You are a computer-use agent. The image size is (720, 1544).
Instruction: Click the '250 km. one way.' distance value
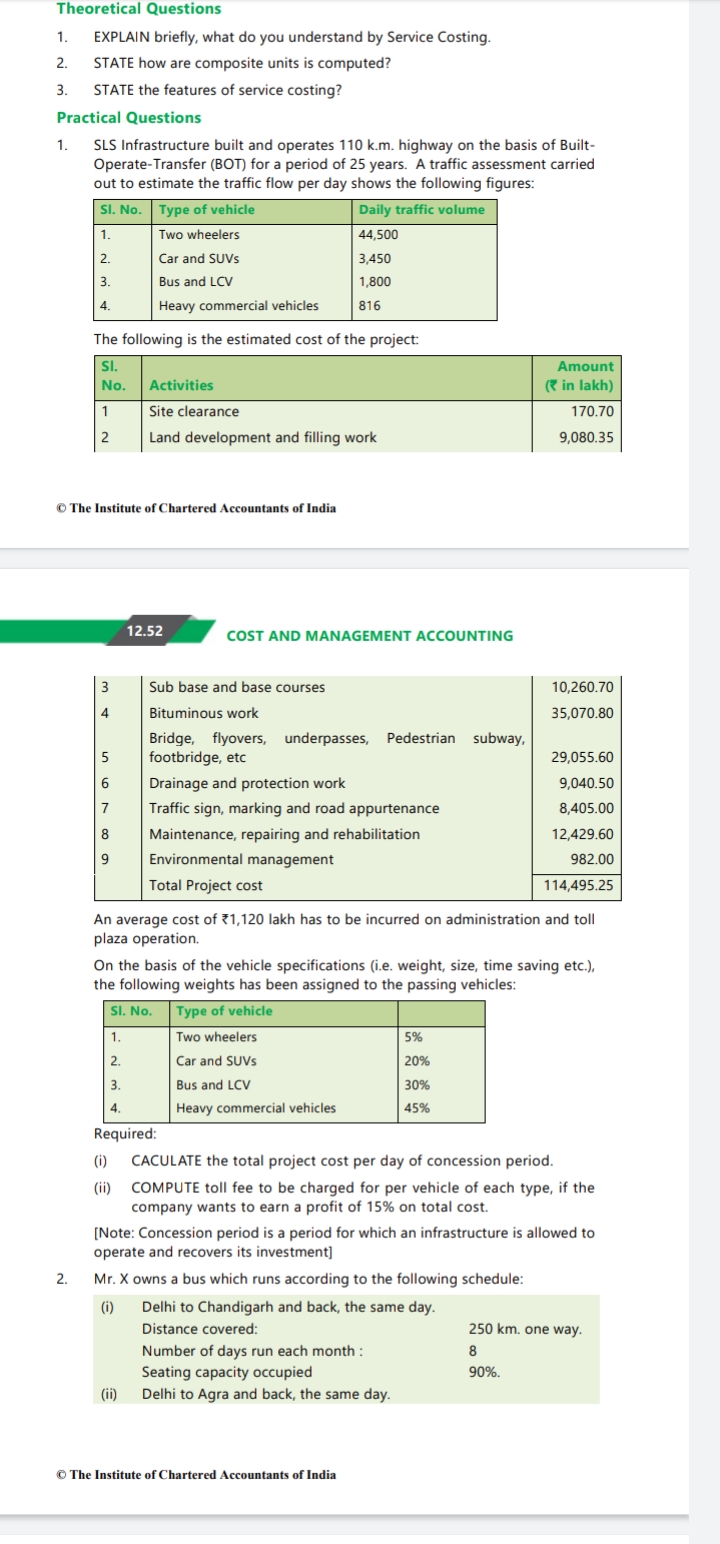click(525, 1329)
